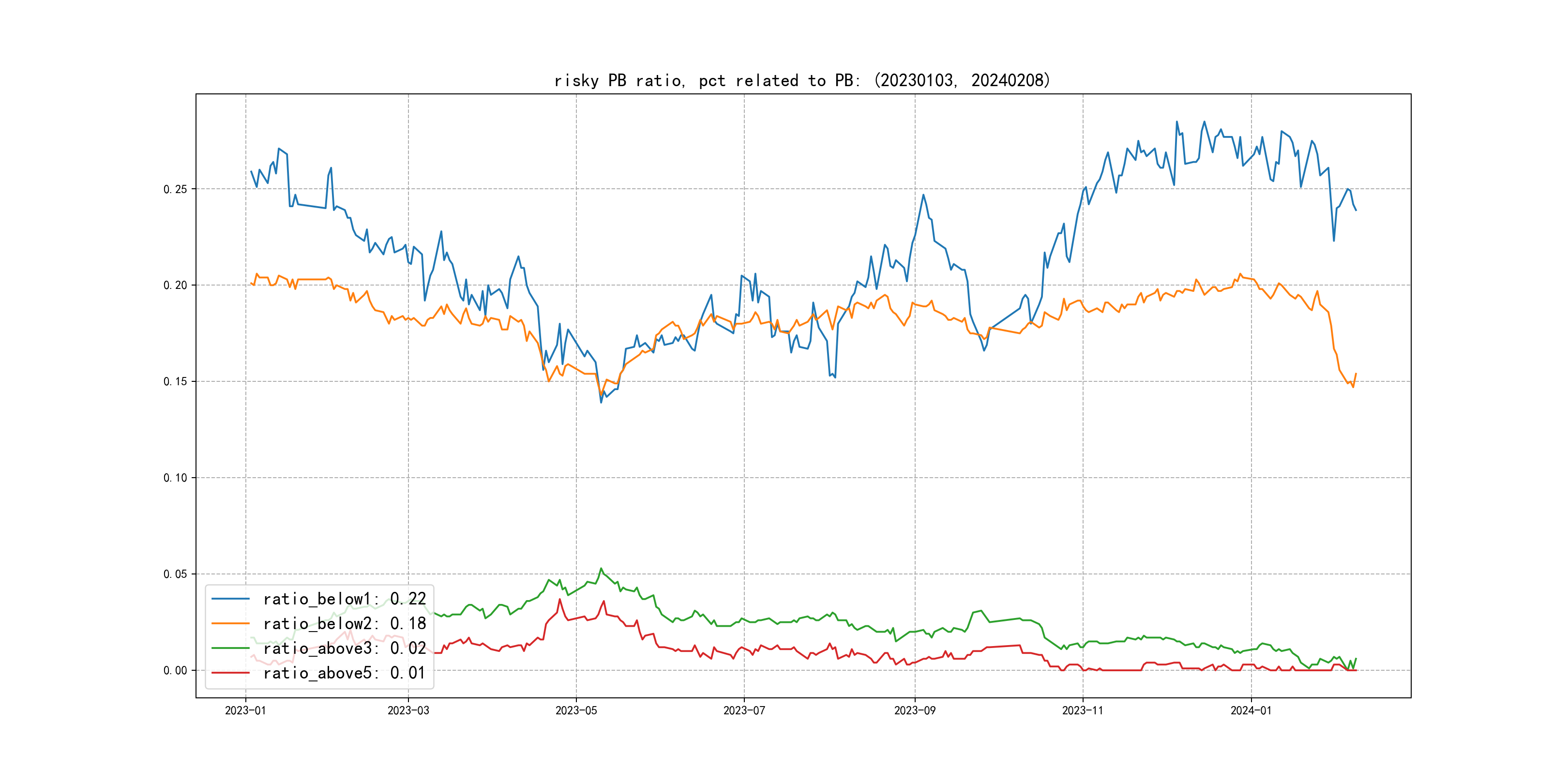Screen dimensions: 1568x784
Task: Select the 'ratio_above5: 0.01' legend label
Action: [x=344, y=673]
